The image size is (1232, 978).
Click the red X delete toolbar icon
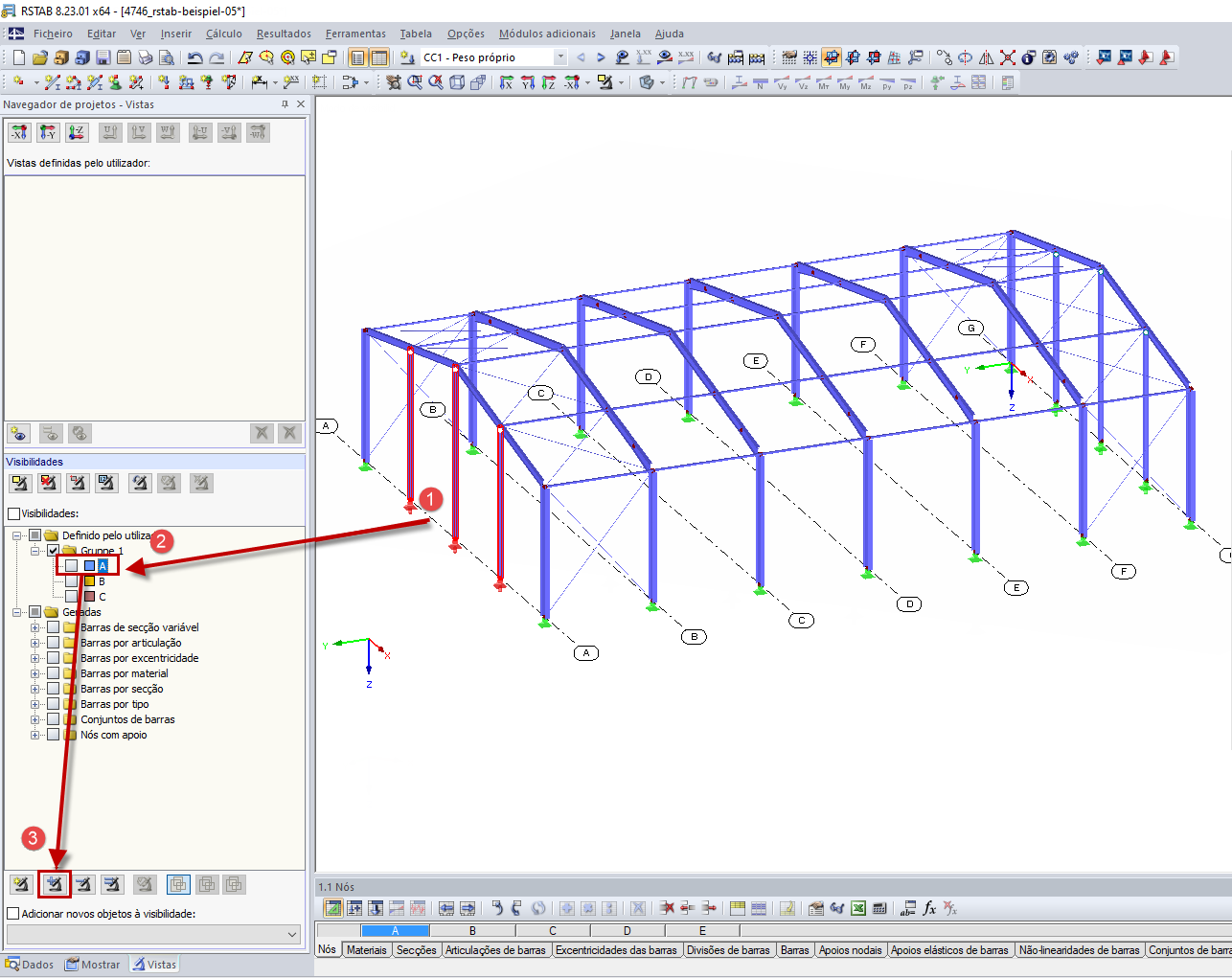tap(1008, 57)
